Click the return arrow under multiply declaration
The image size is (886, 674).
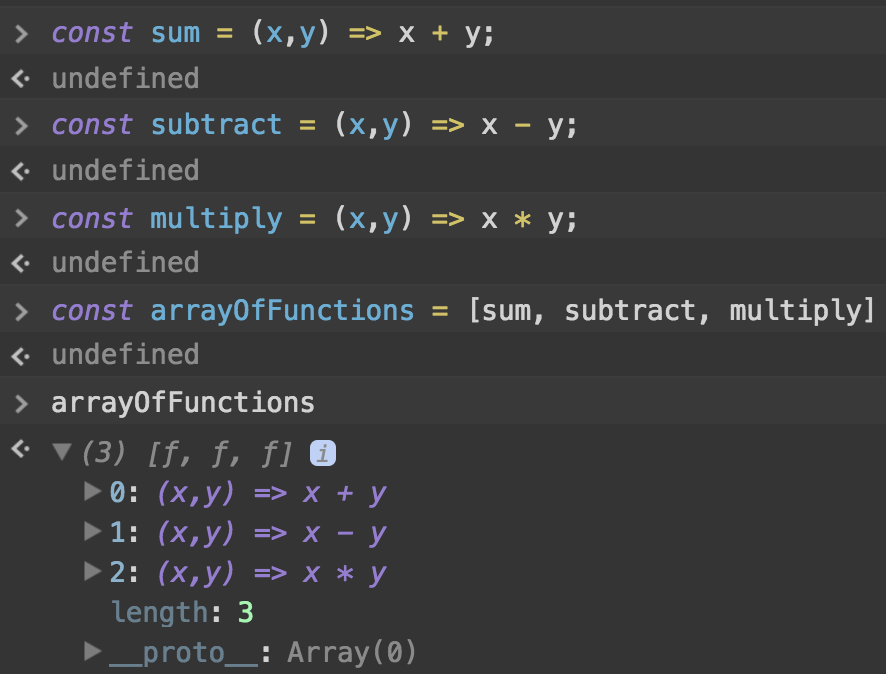point(20,262)
